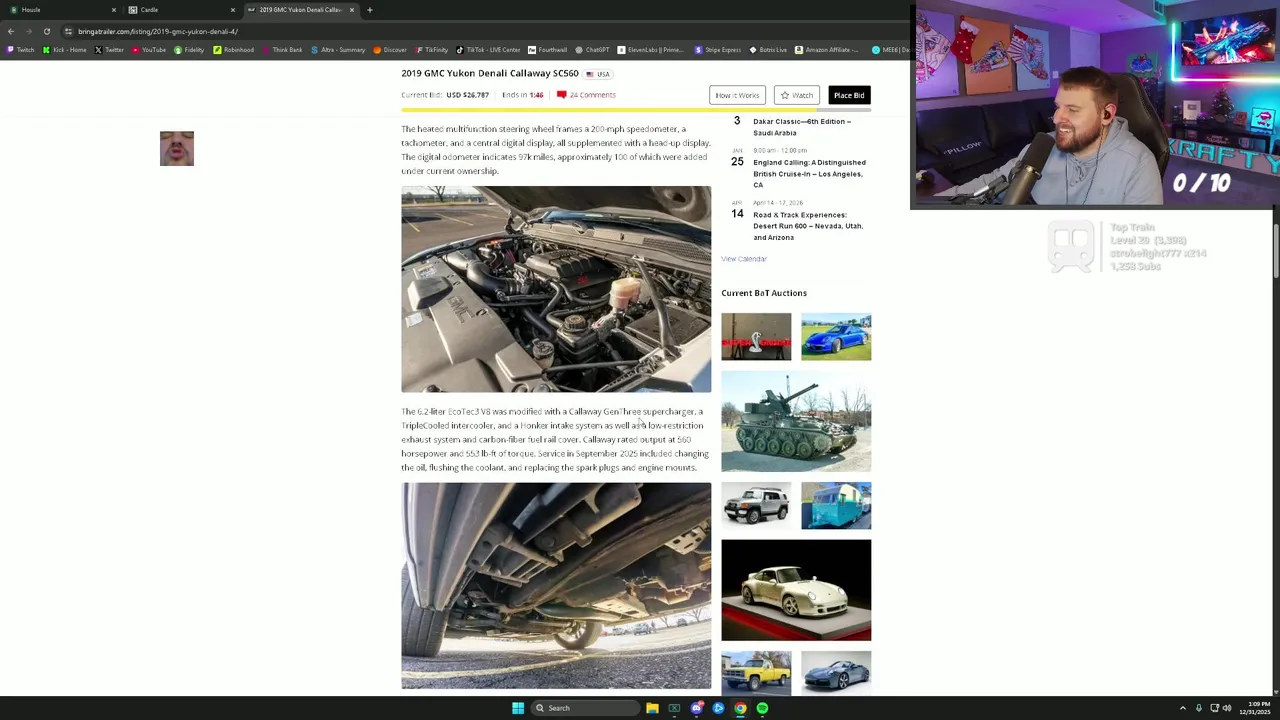This screenshot has height=720, width=1280.
Task: Click the commenter avatar thumbnail
Action: (x=177, y=148)
